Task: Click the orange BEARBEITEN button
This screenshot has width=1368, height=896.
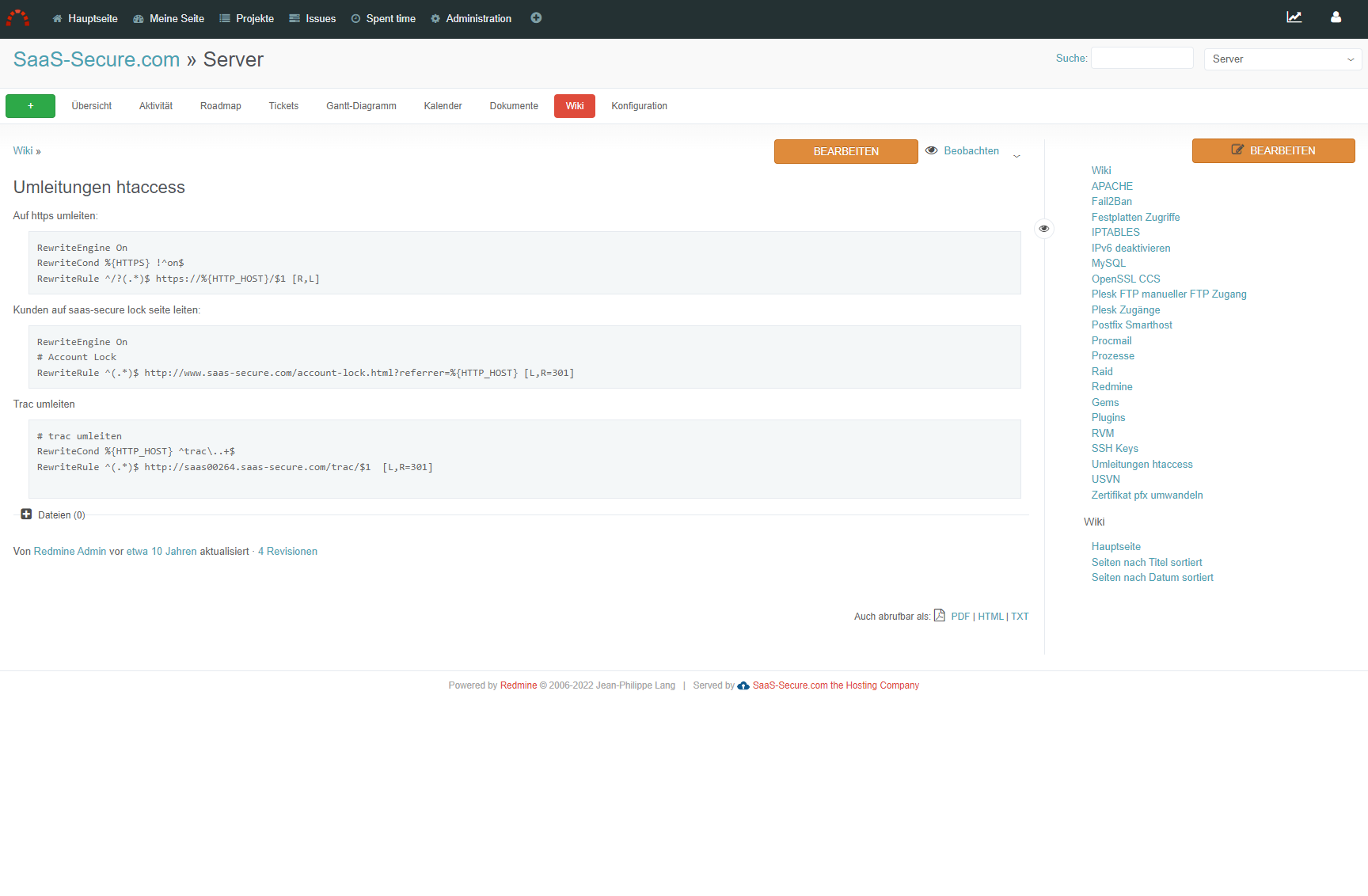Action: pyautogui.click(x=845, y=151)
